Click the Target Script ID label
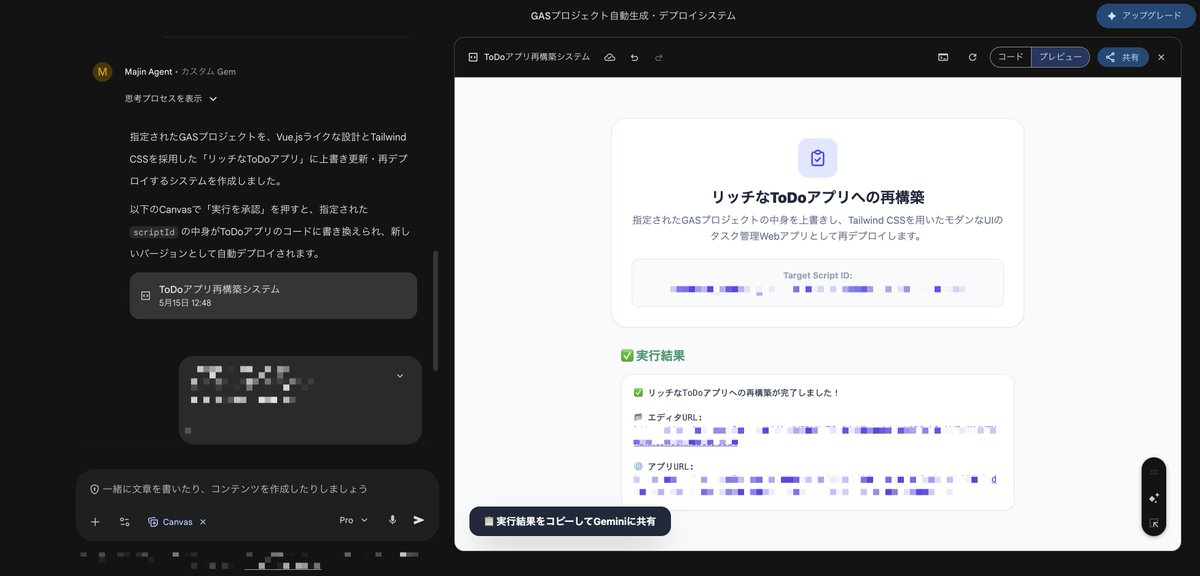The width and height of the screenshot is (1200, 576). tap(817, 275)
